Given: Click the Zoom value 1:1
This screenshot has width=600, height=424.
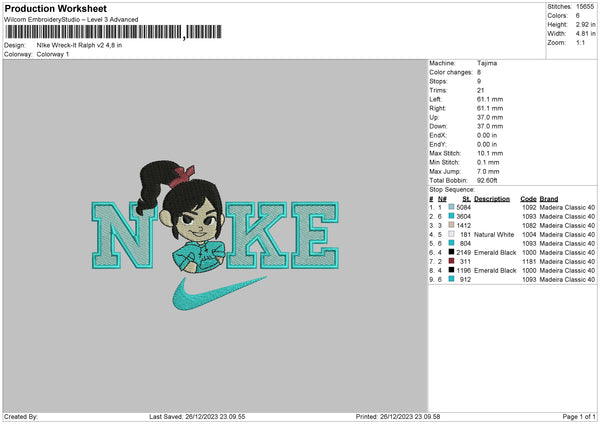Looking at the screenshot, I should (580, 42).
